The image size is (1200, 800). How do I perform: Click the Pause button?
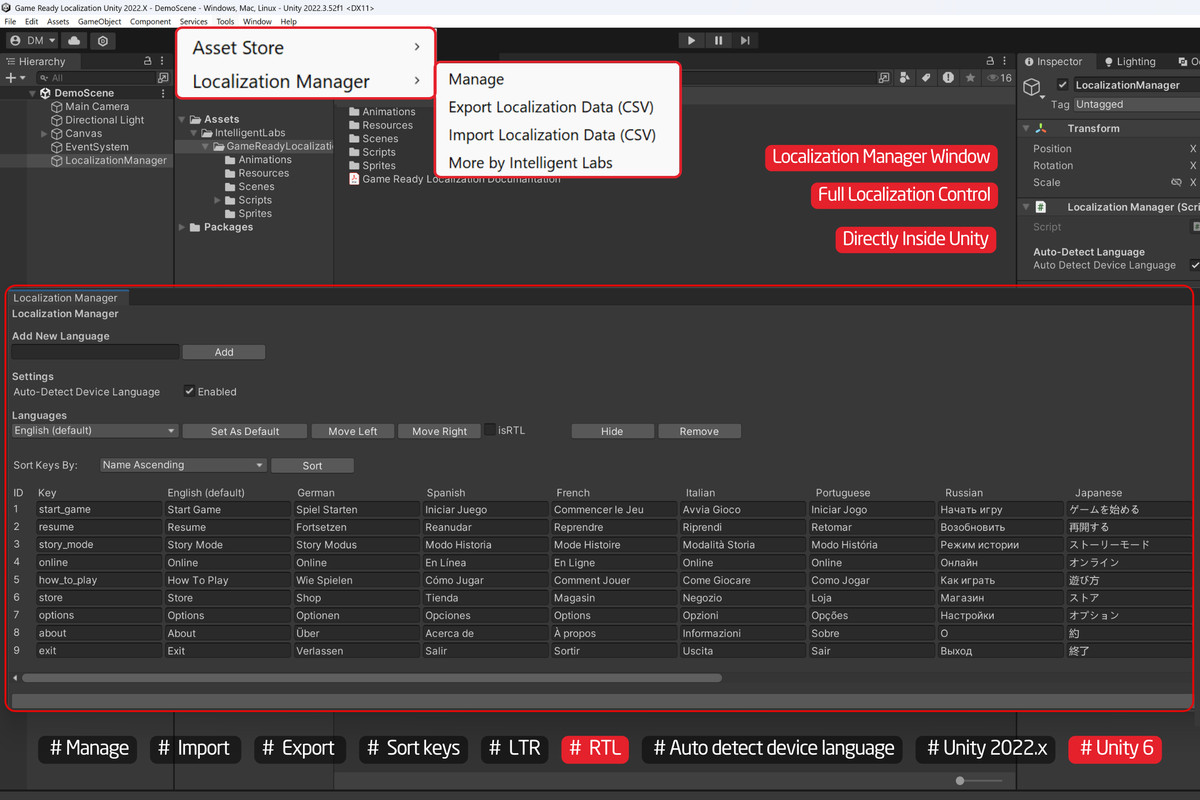coord(718,40)
